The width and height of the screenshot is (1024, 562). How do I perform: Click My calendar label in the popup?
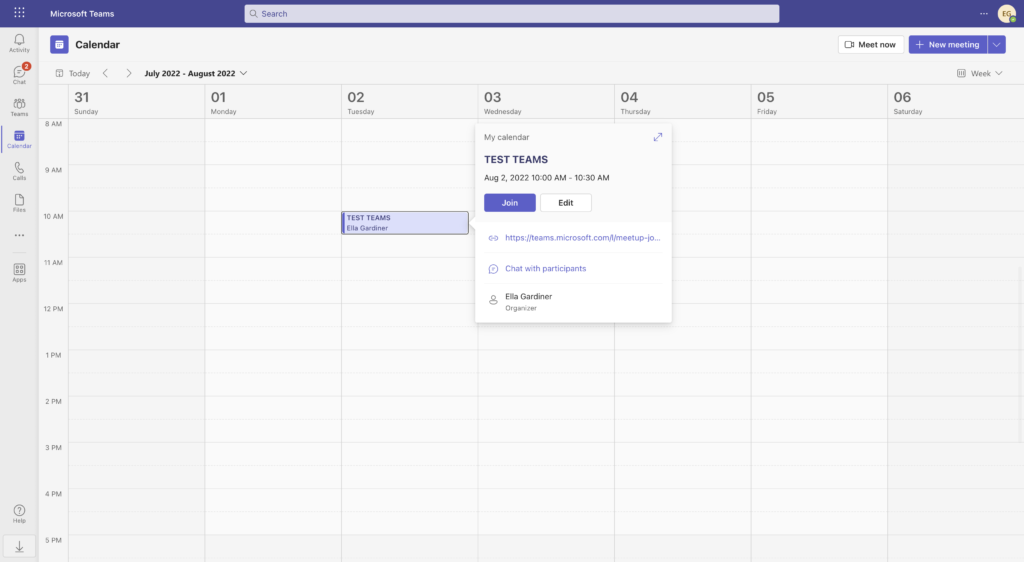click(506, 137)
